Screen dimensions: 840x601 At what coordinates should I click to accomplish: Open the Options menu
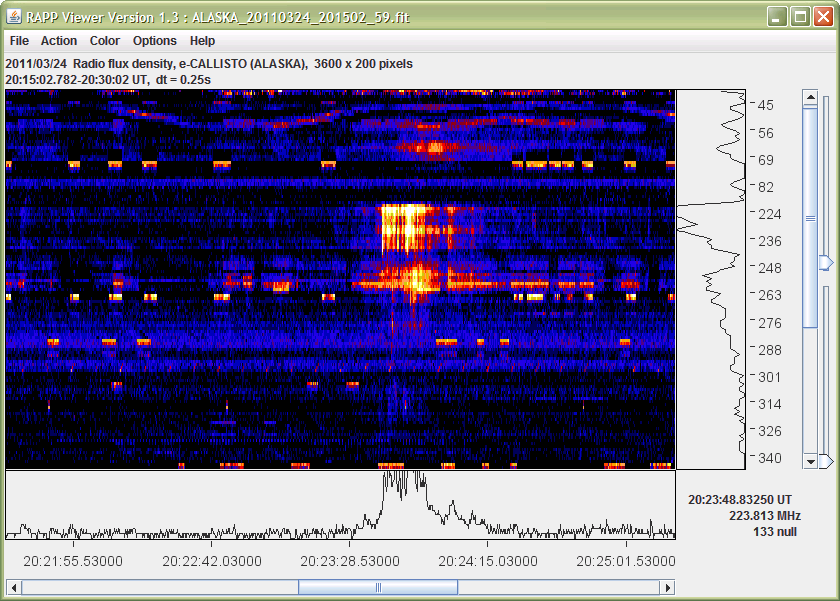tap(154, 41)
